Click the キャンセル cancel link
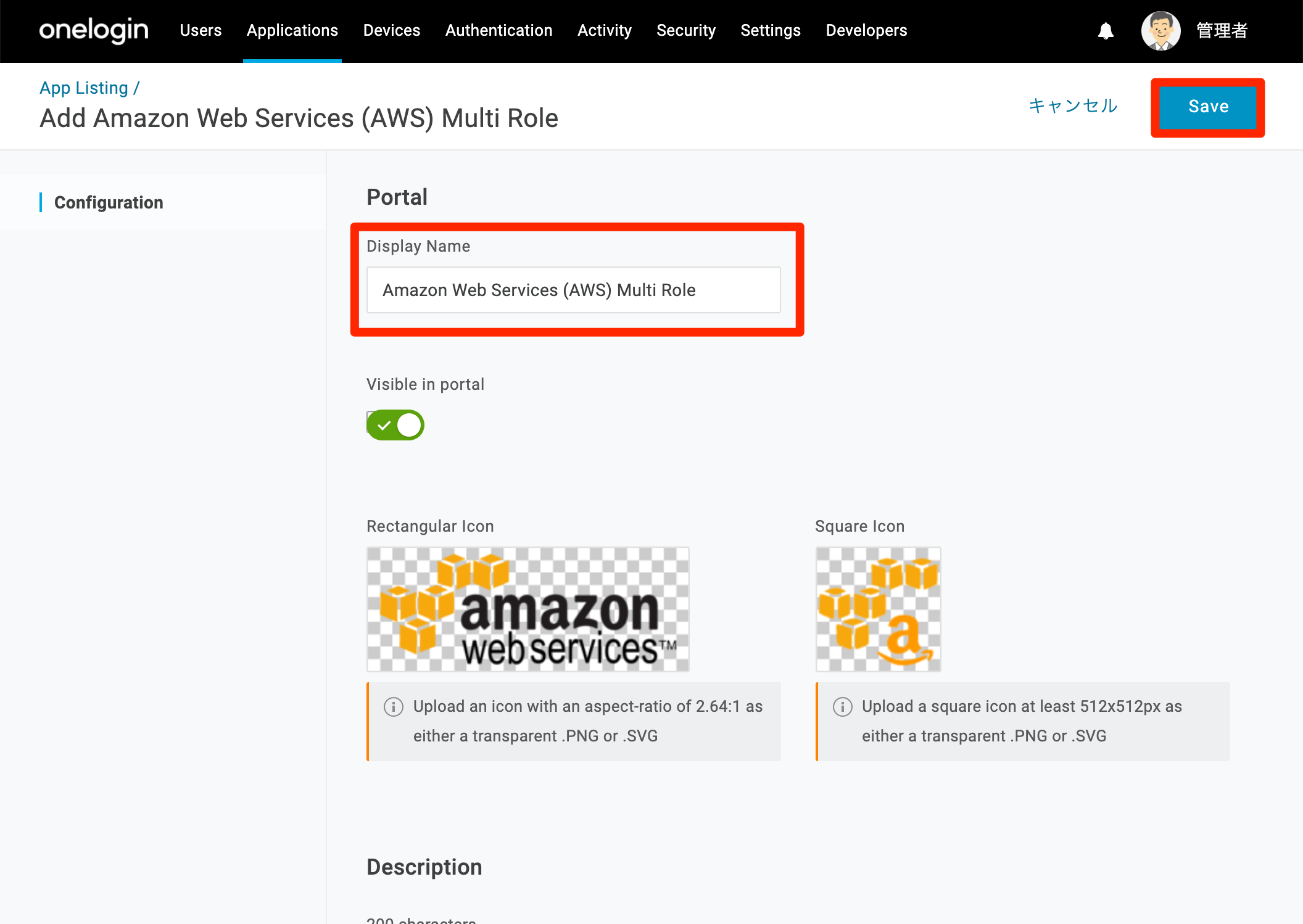 1073,105
